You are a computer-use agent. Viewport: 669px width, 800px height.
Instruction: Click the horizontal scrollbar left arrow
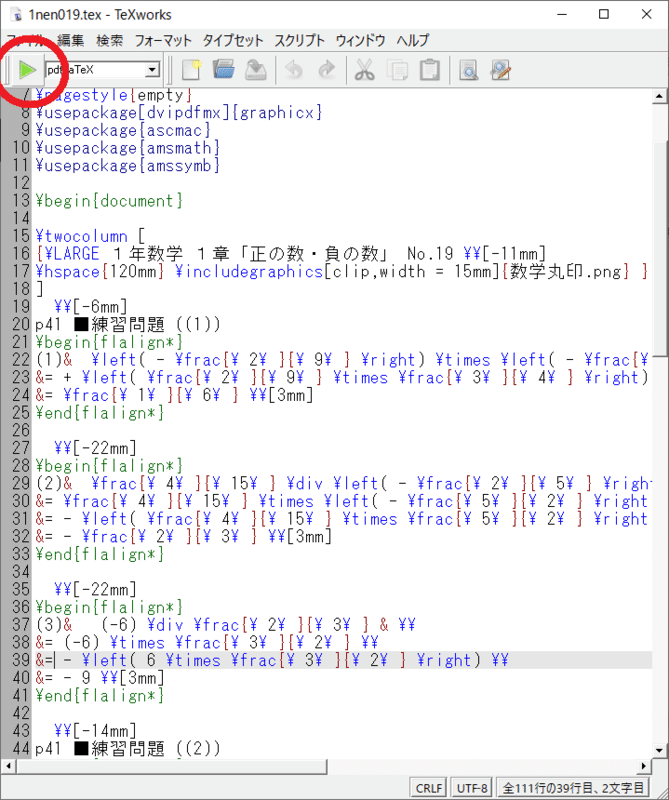[x=8, y=766]
